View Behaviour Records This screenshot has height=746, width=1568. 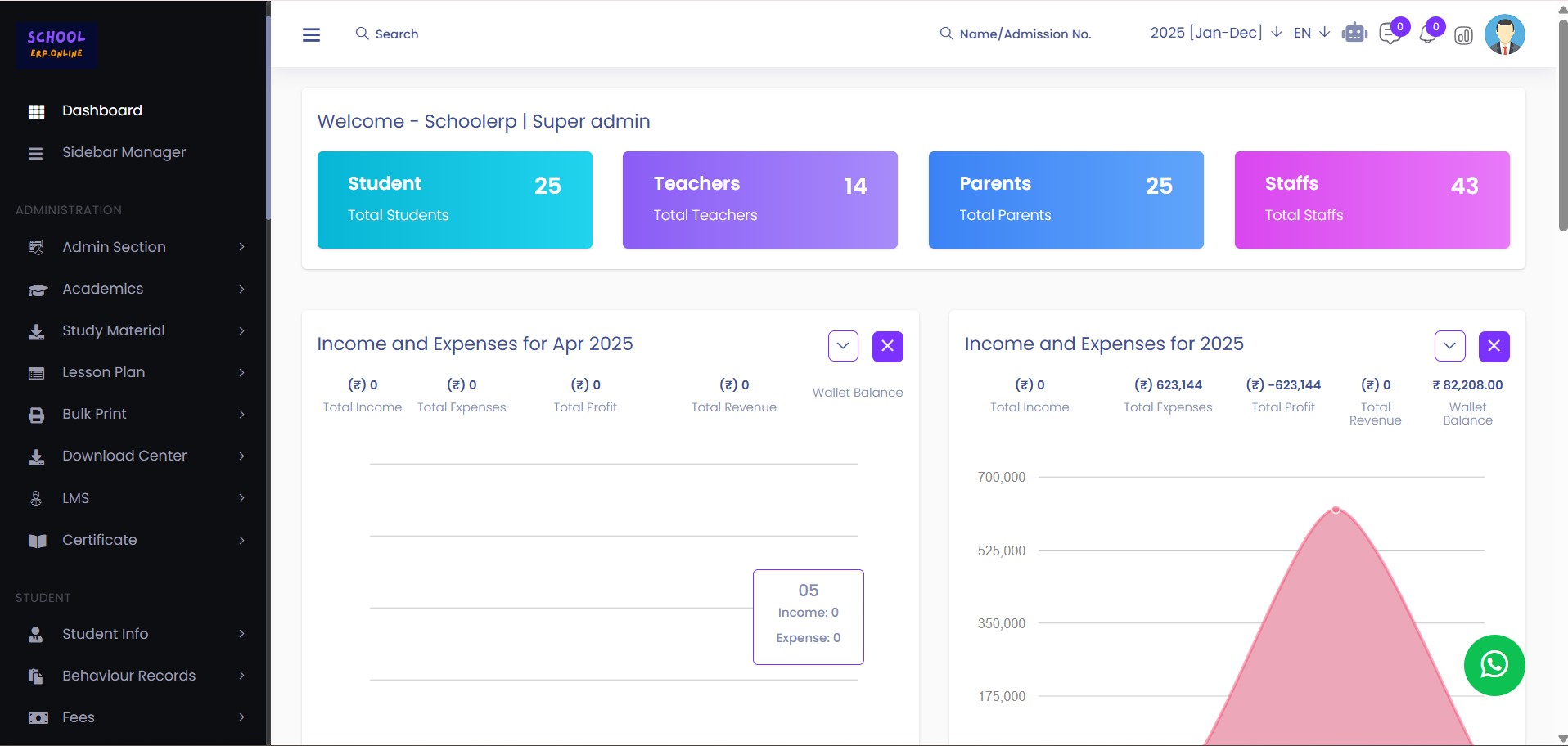click(x=128, y=676)
